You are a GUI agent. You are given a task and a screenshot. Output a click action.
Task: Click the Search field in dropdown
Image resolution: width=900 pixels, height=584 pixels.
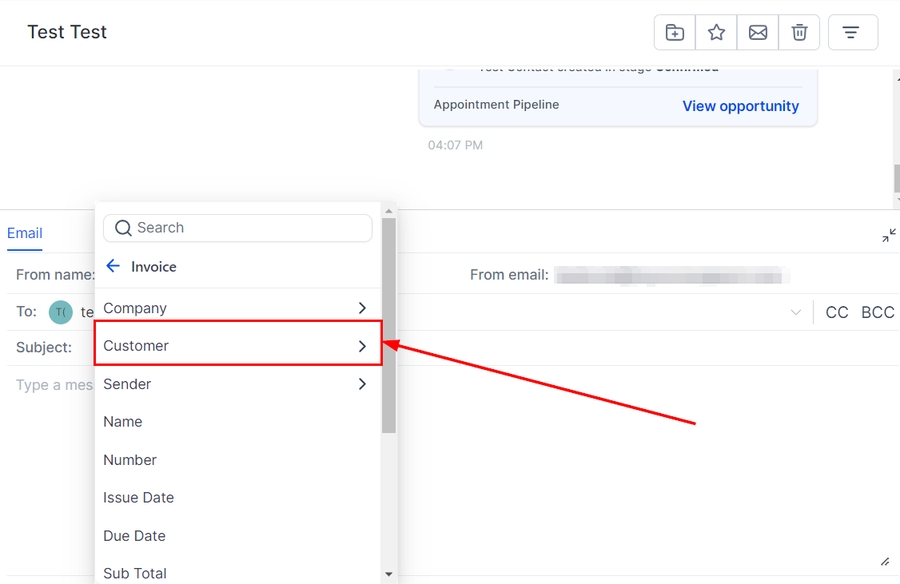tap(250, 228)
